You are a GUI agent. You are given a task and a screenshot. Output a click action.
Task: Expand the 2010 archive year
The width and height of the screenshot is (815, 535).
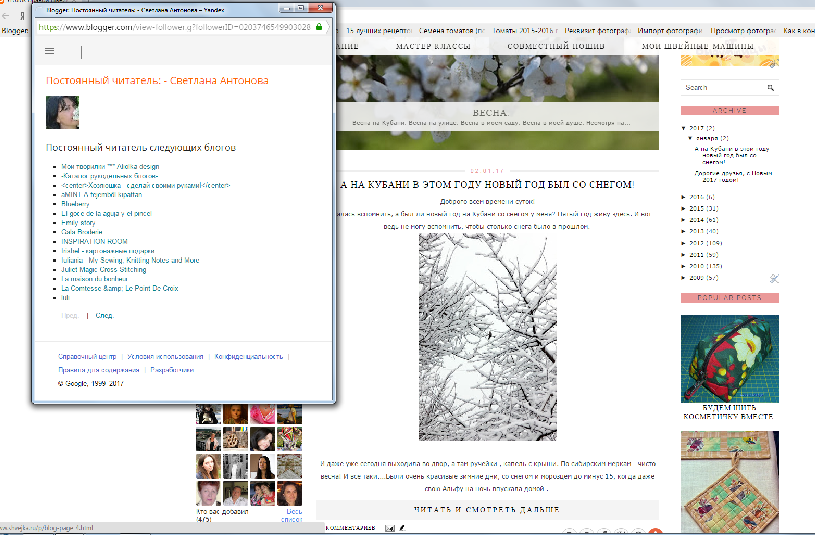[x=684, y=266]
